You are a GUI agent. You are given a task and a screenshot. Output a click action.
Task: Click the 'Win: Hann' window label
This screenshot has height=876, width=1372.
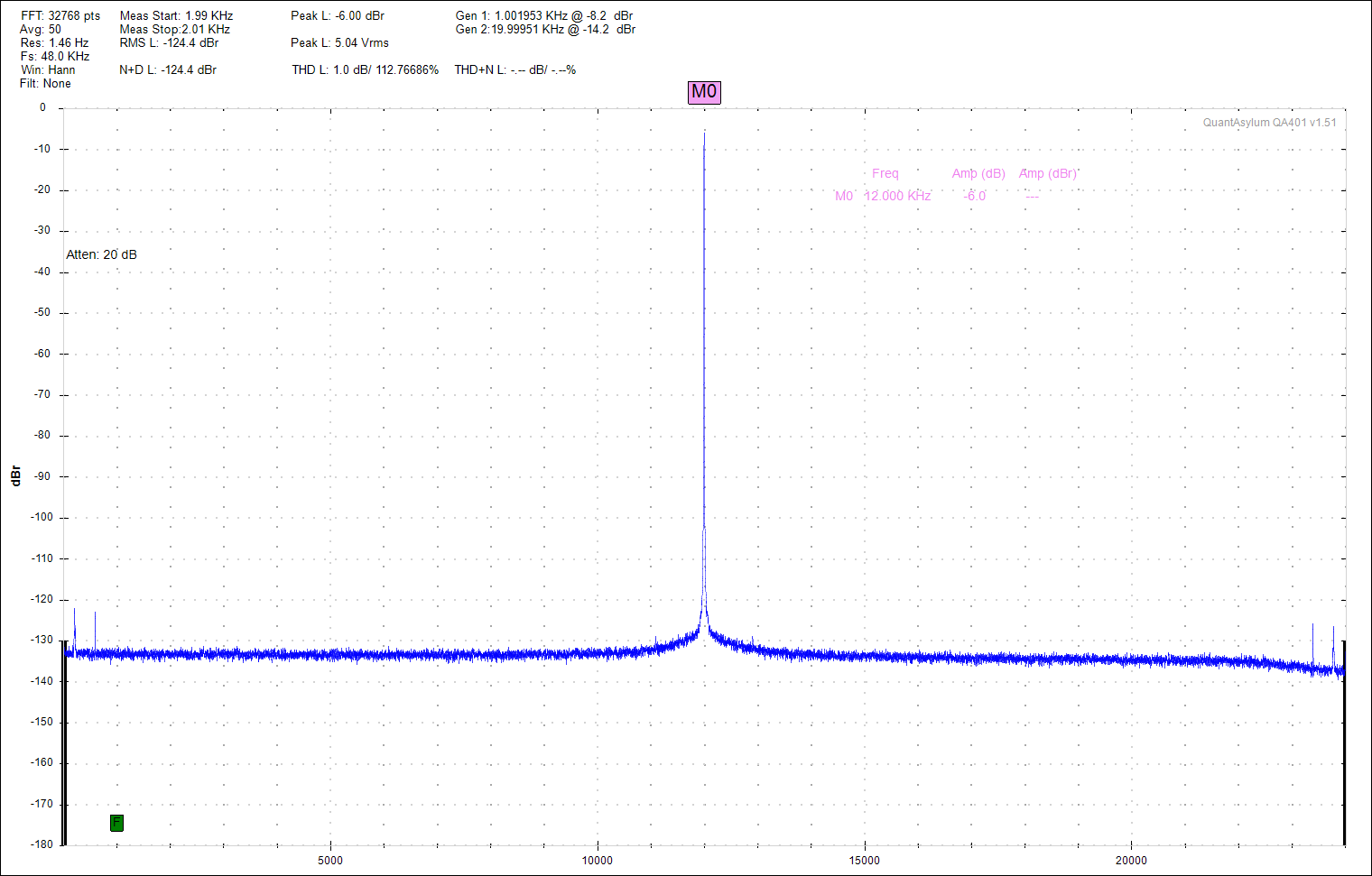(48, 70)
